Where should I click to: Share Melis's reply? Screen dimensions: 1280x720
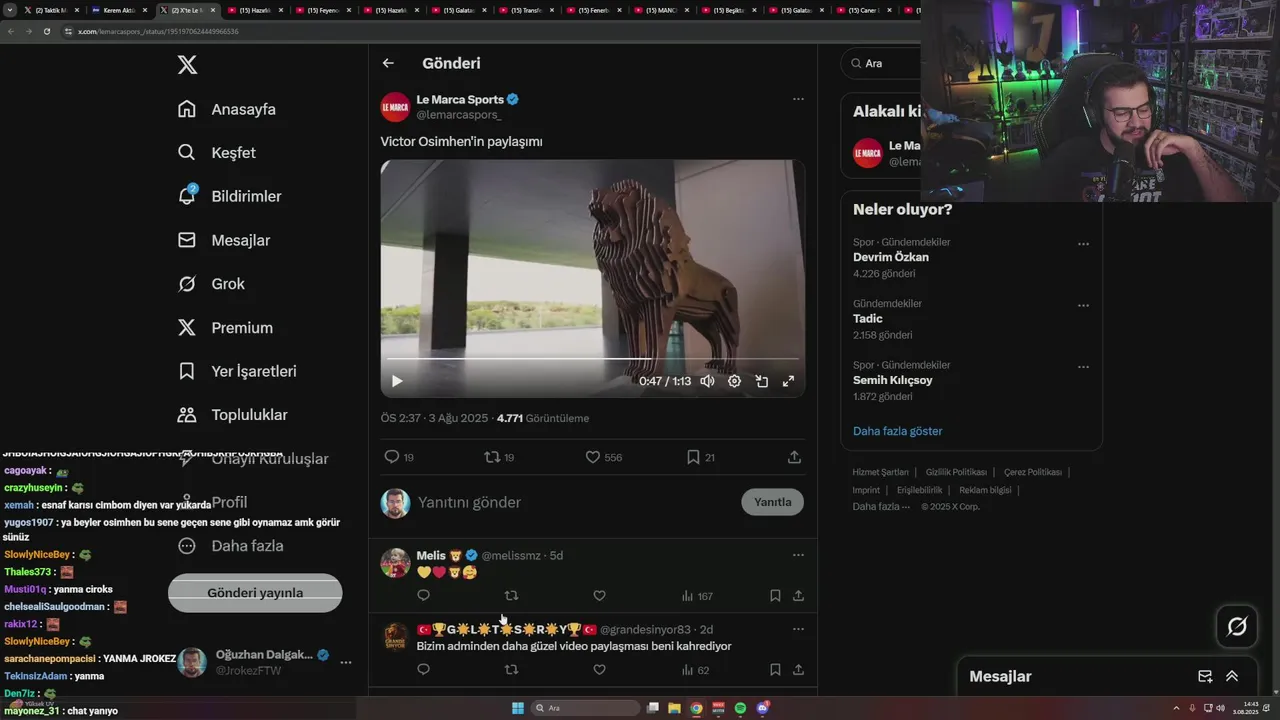pos(798,596)
